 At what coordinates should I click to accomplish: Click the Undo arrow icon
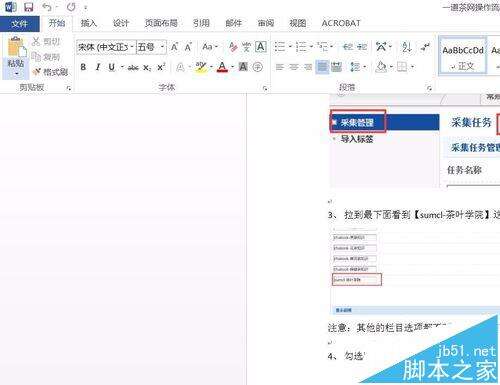[x=47, y=7]
